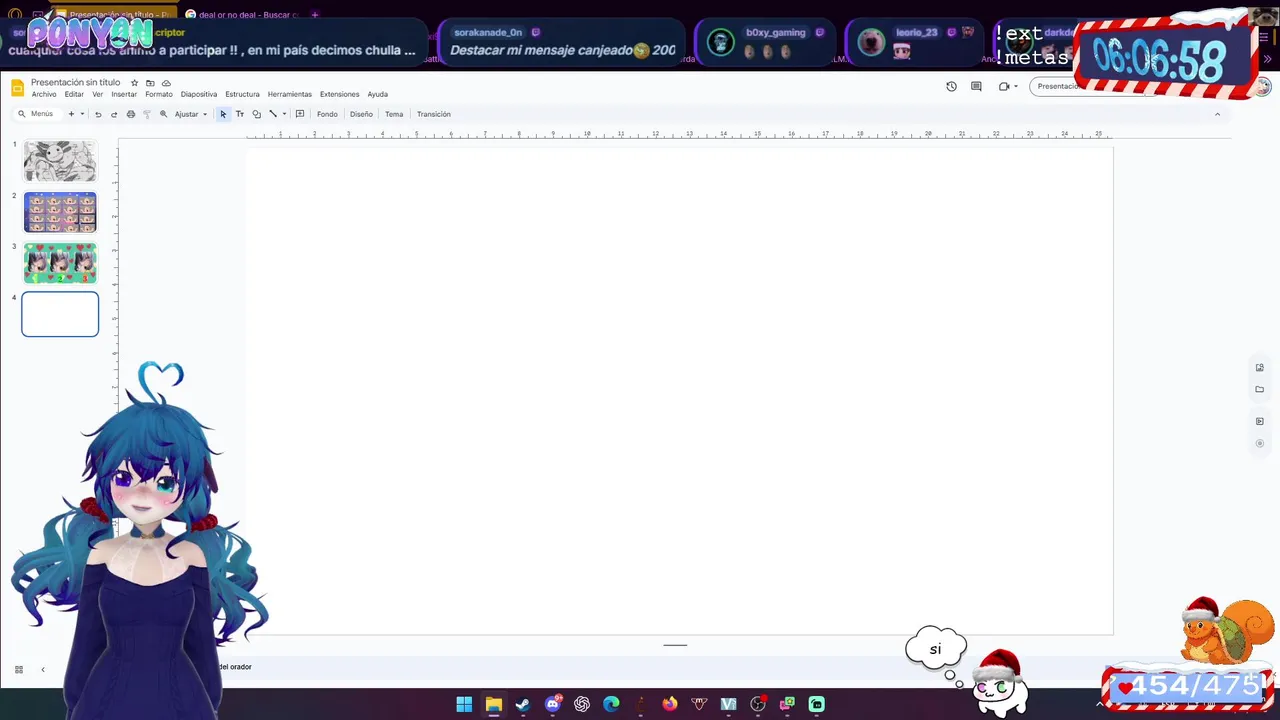Star the presentation title
This screenshot has width=1280, height=720.
click(x=134, y=83)
